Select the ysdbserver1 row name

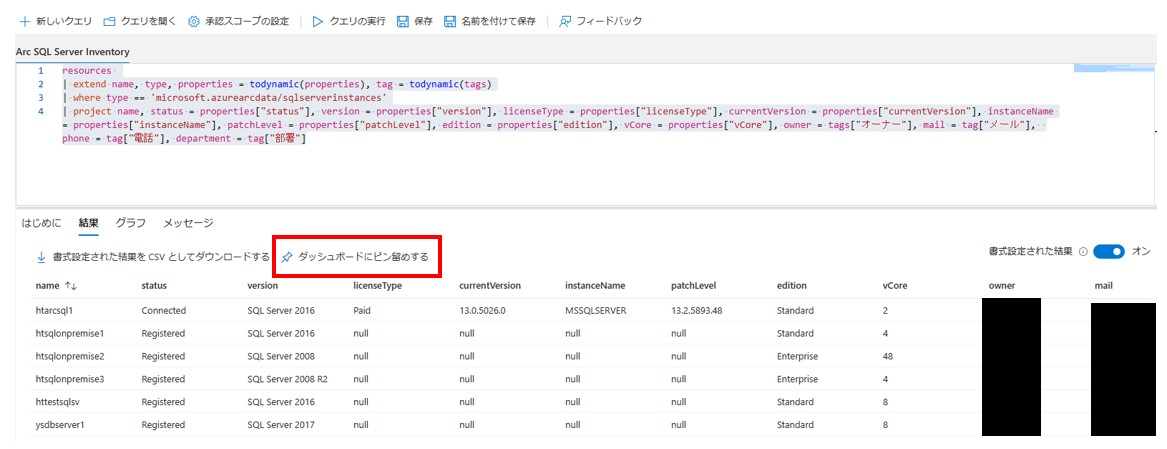pyautogui.click(x=60, y=425)
